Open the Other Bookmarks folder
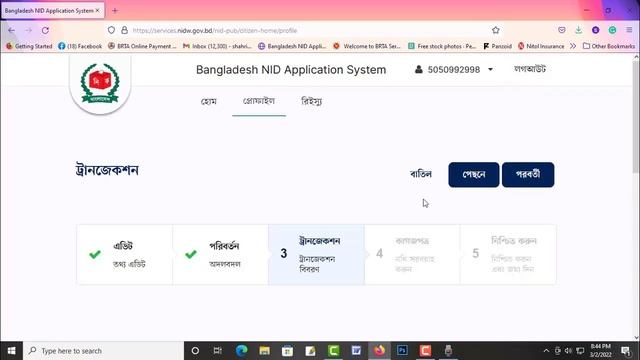The image size is (640, 360). pyautogui.click(x=609, y=46)
